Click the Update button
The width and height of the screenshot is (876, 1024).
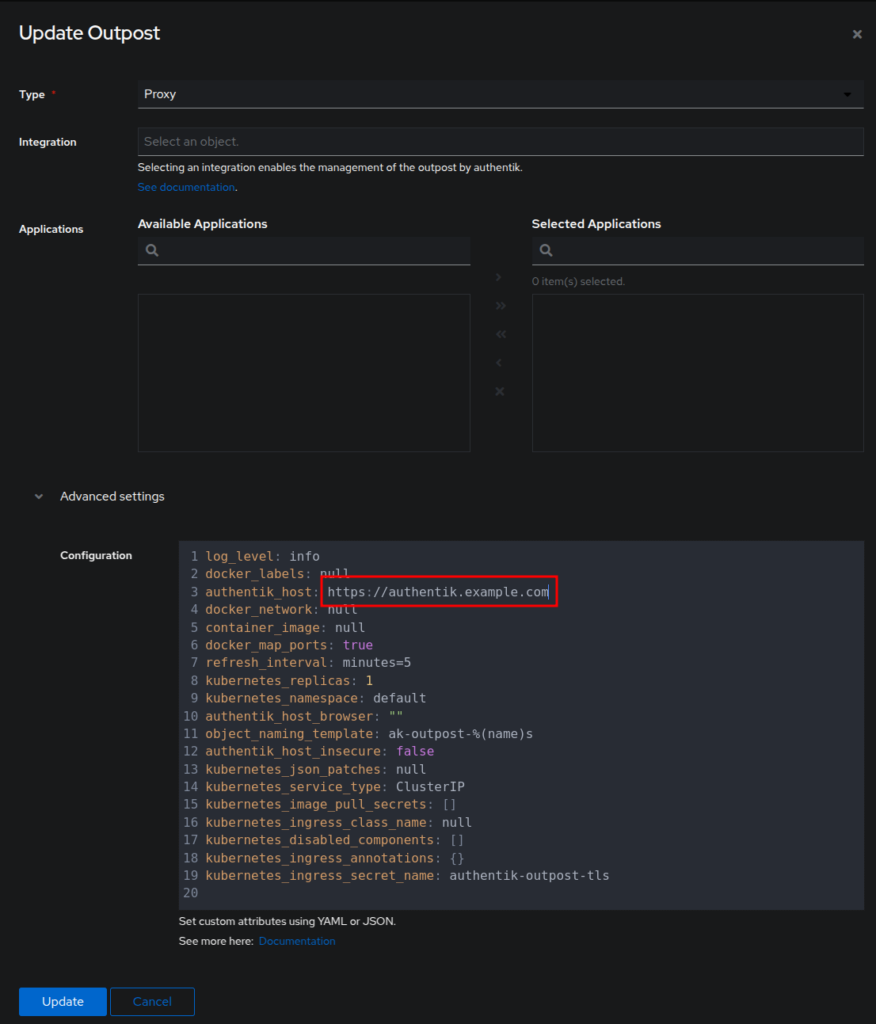click(x=63, y=1001)
